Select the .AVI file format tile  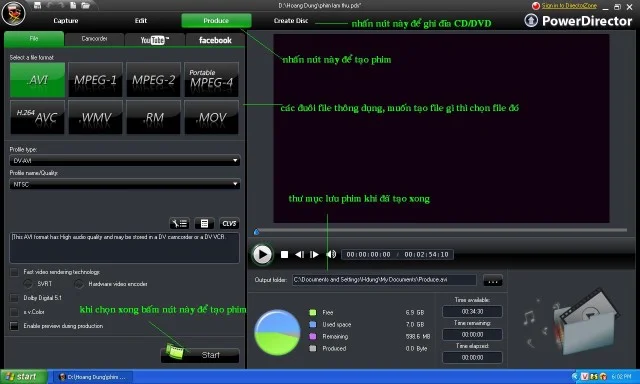pos(37,80)
